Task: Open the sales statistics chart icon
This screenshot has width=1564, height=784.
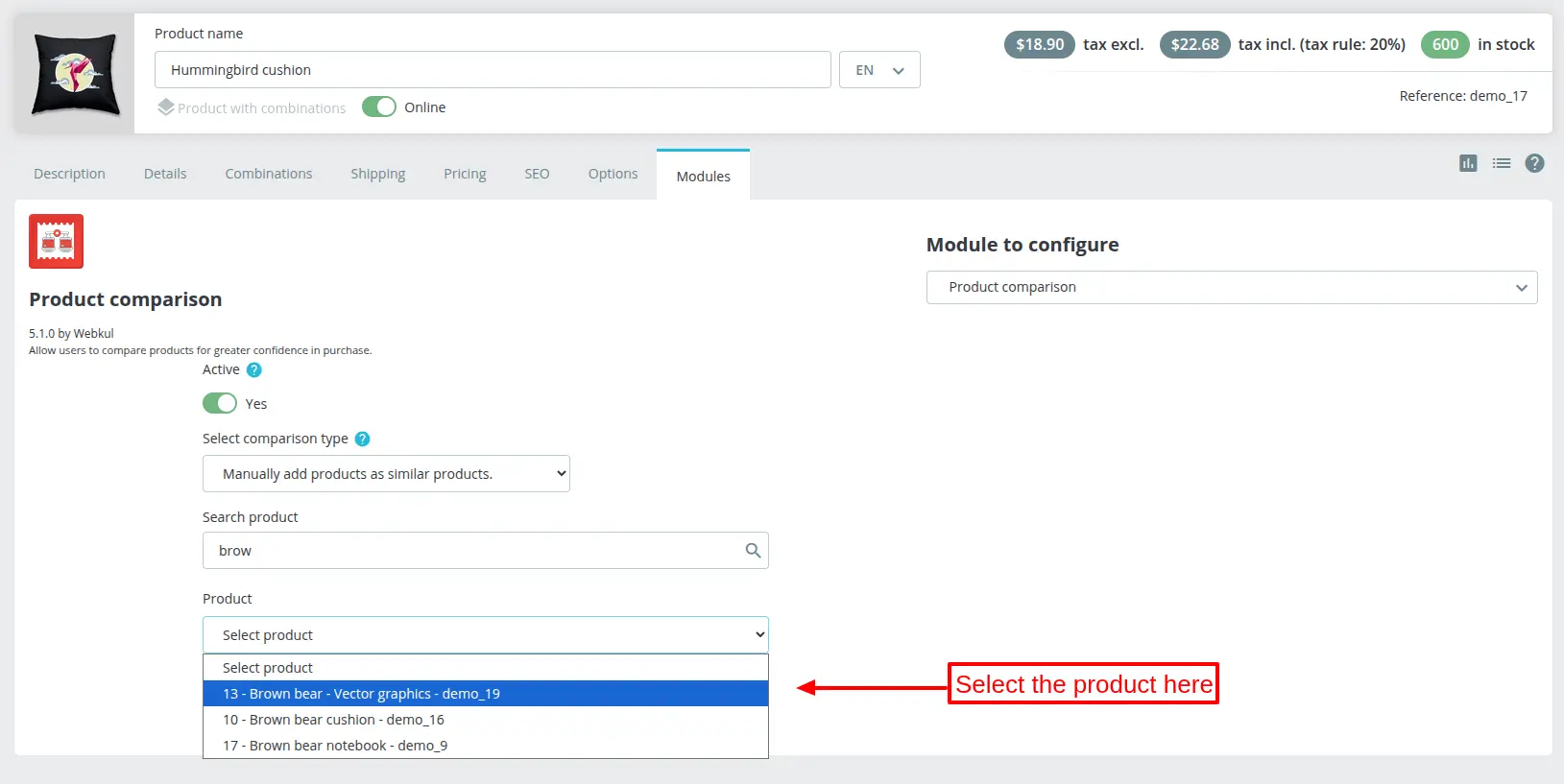Action: [x=1468, y=163]
